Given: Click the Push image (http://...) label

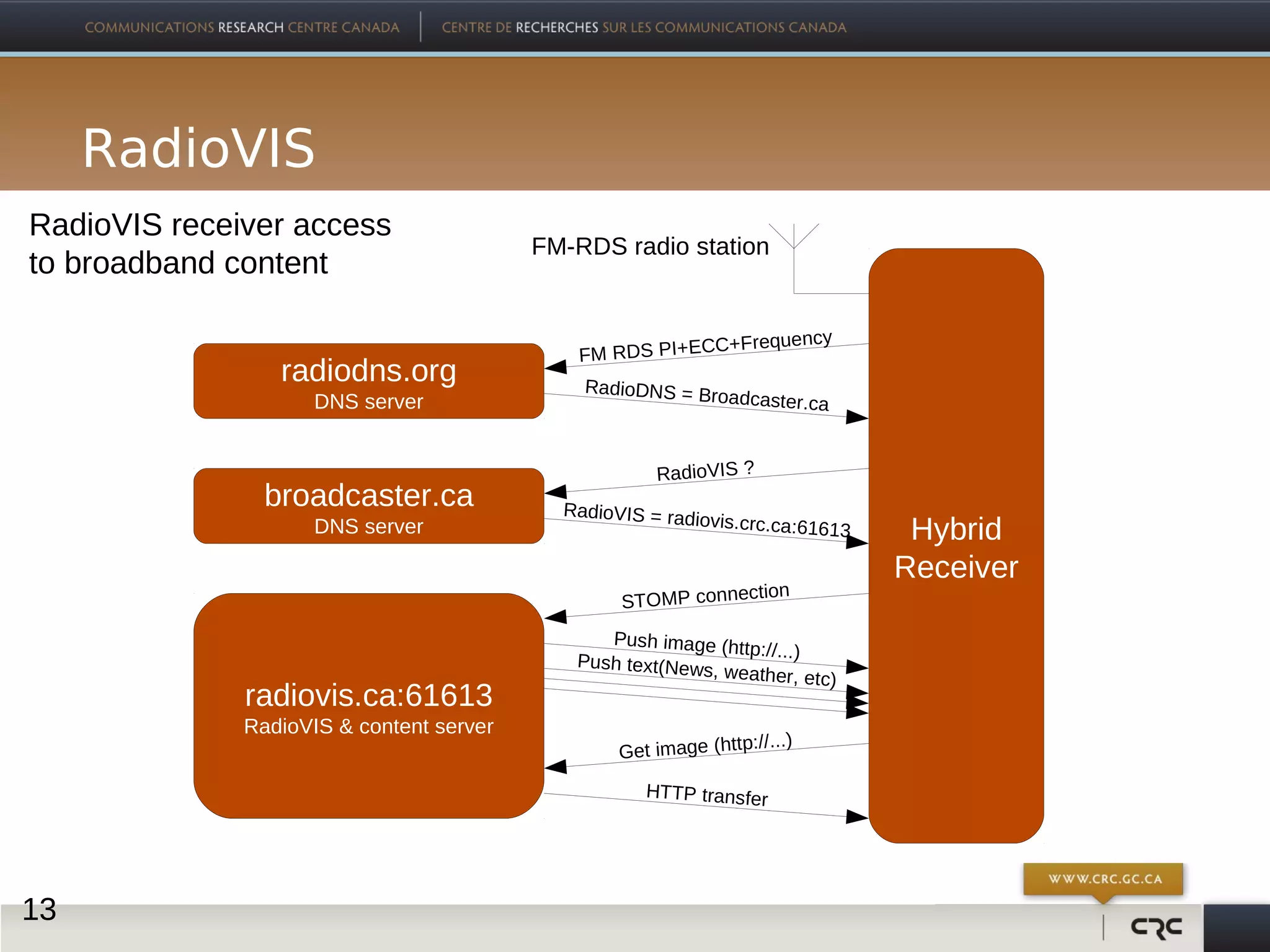Looking at the screenshot, I should (x=706, y=645).
